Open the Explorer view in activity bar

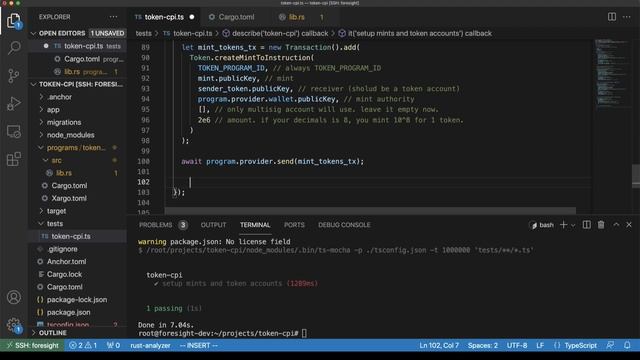pyautogui.click(x=13, y=20)
